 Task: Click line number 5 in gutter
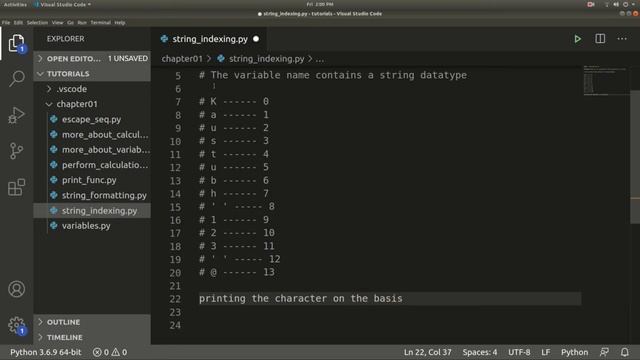178,76
